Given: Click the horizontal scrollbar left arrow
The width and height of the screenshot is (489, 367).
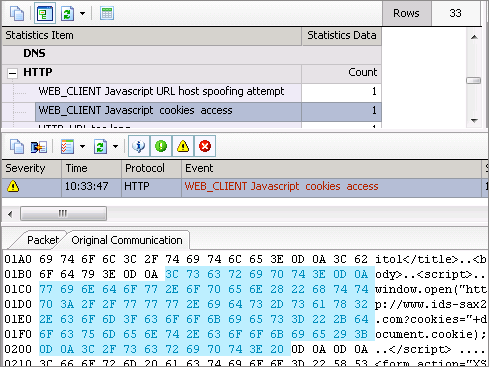Looking at the screenshot, I should (x=10, y=214).
